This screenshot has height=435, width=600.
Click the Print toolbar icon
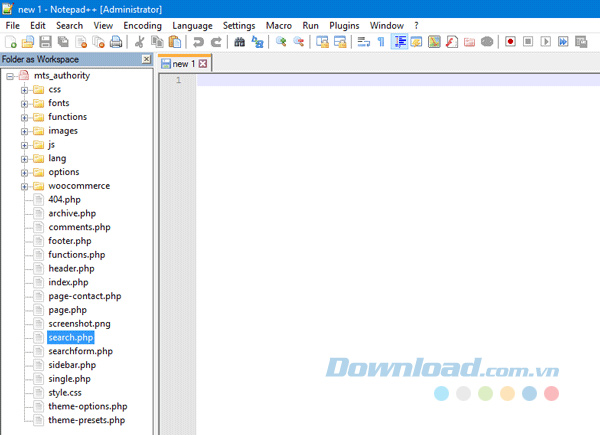click(x=116, y=42)
